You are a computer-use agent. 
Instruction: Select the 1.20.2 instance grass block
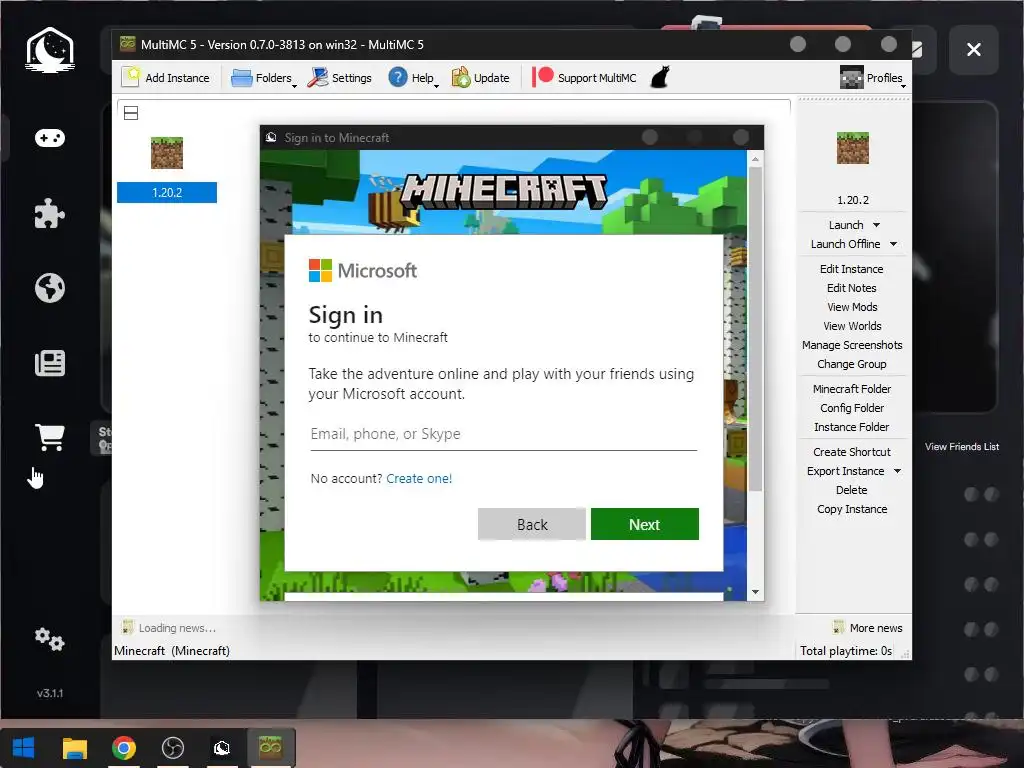[167, 153]
